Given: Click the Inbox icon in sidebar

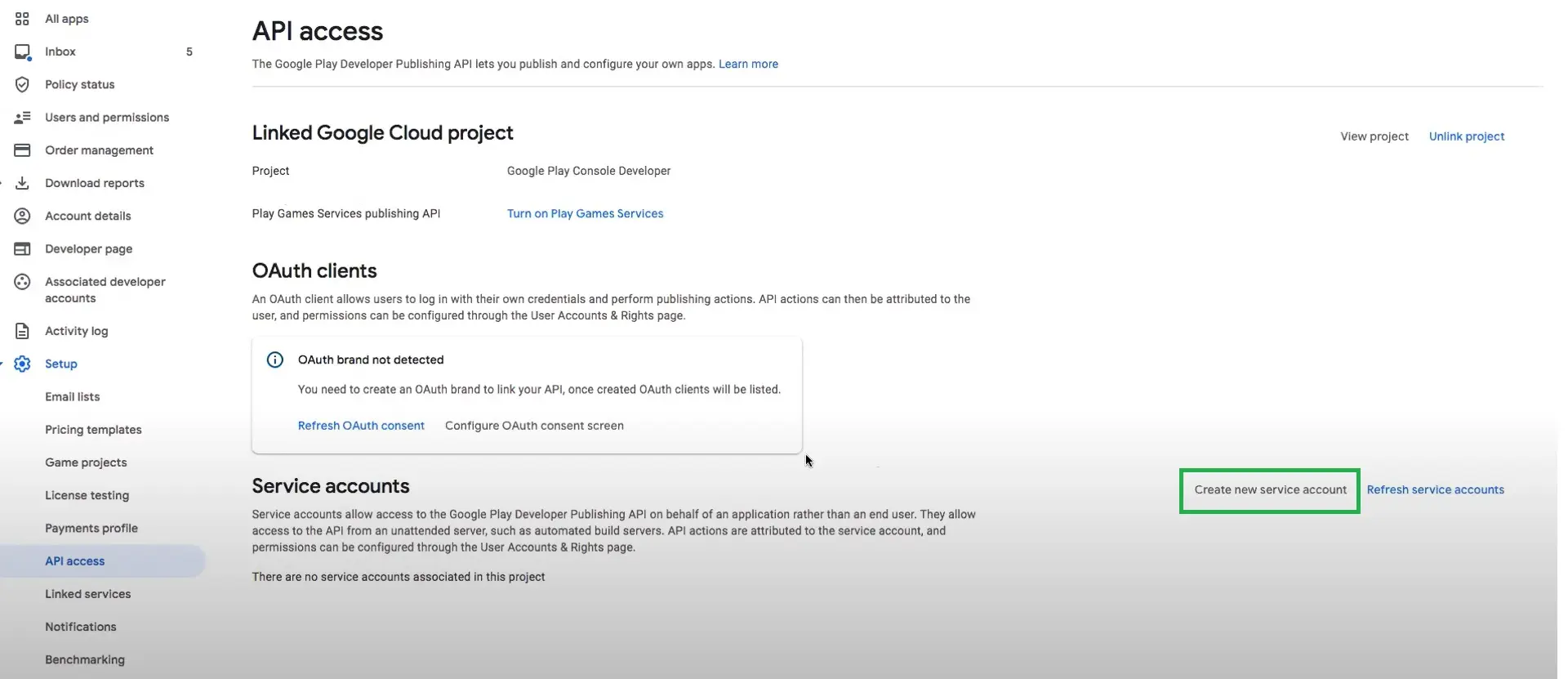Looking at the screenshot, I should tap(22, 51).
